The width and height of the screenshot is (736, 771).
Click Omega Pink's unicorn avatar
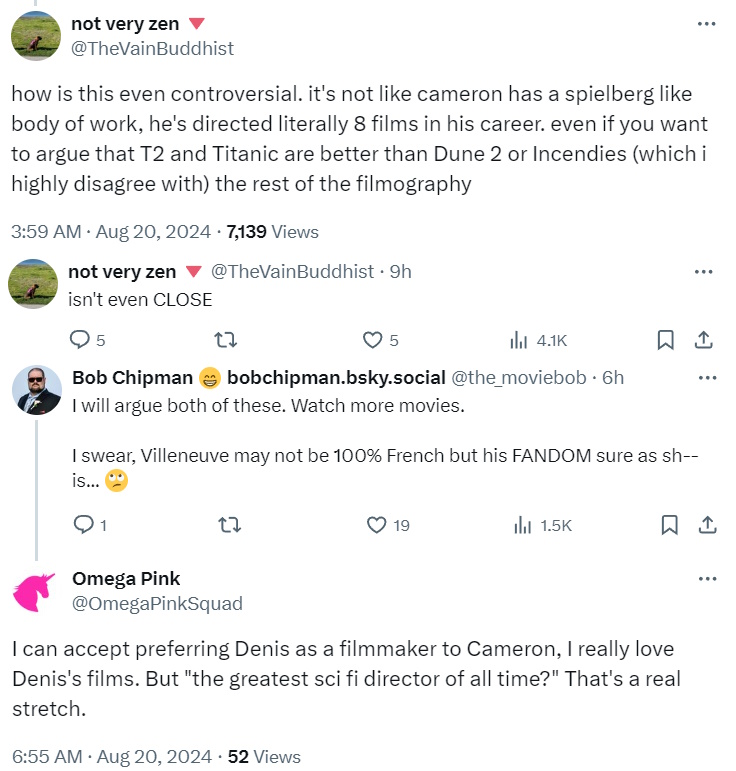point(37,591)
